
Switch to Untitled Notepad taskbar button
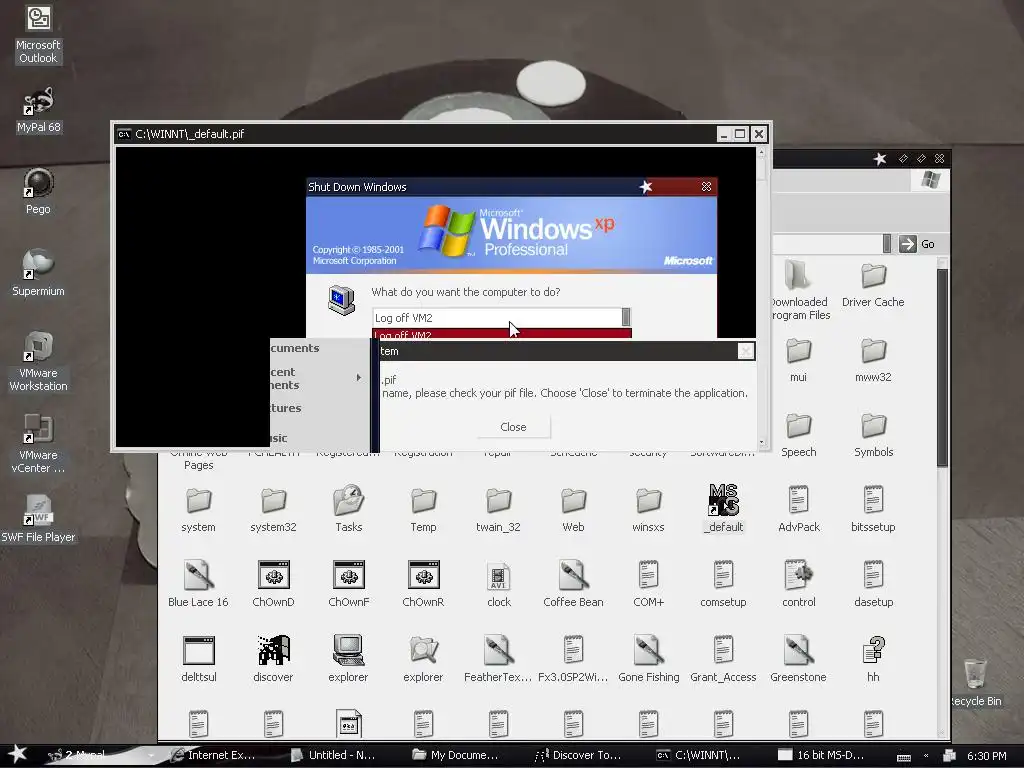(x=333, y=755)
